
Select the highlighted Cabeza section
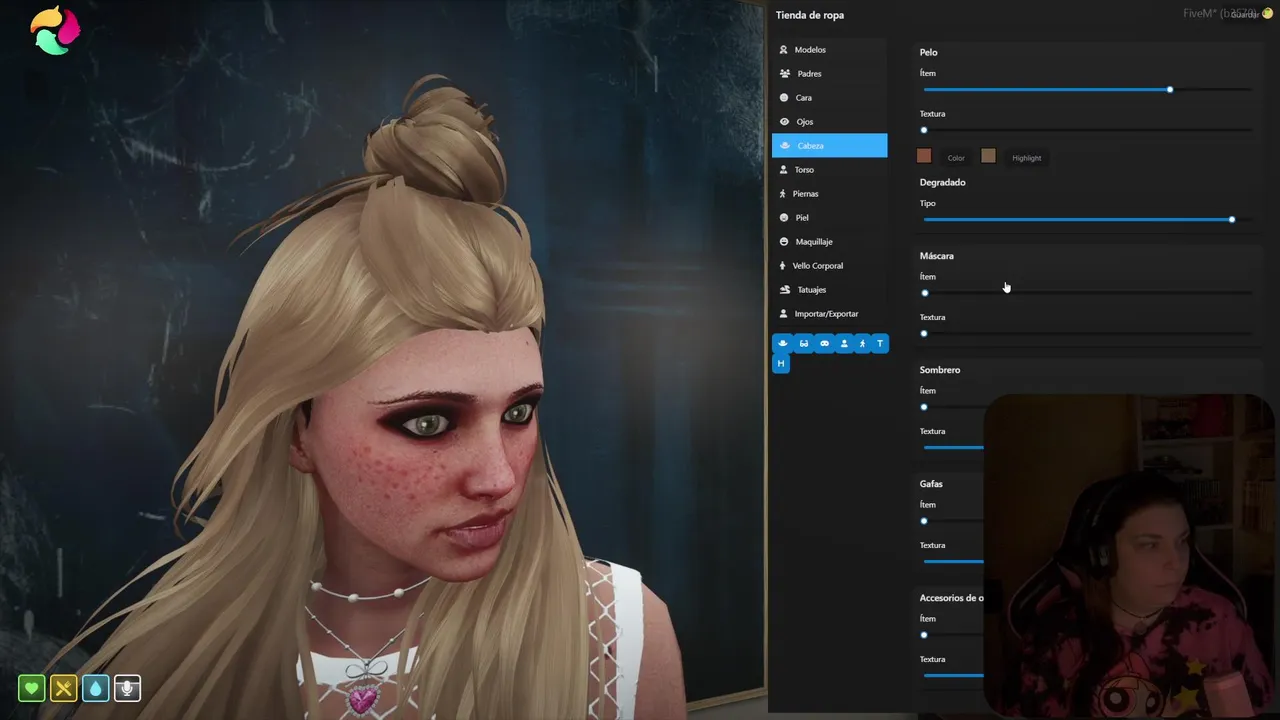829,146
